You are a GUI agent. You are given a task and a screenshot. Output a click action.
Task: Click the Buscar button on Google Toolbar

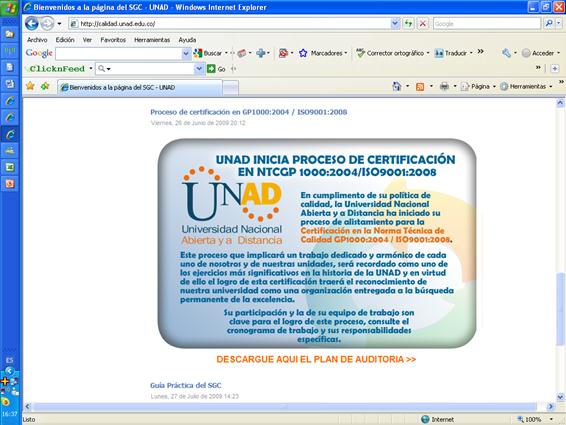tap(208, 53)
